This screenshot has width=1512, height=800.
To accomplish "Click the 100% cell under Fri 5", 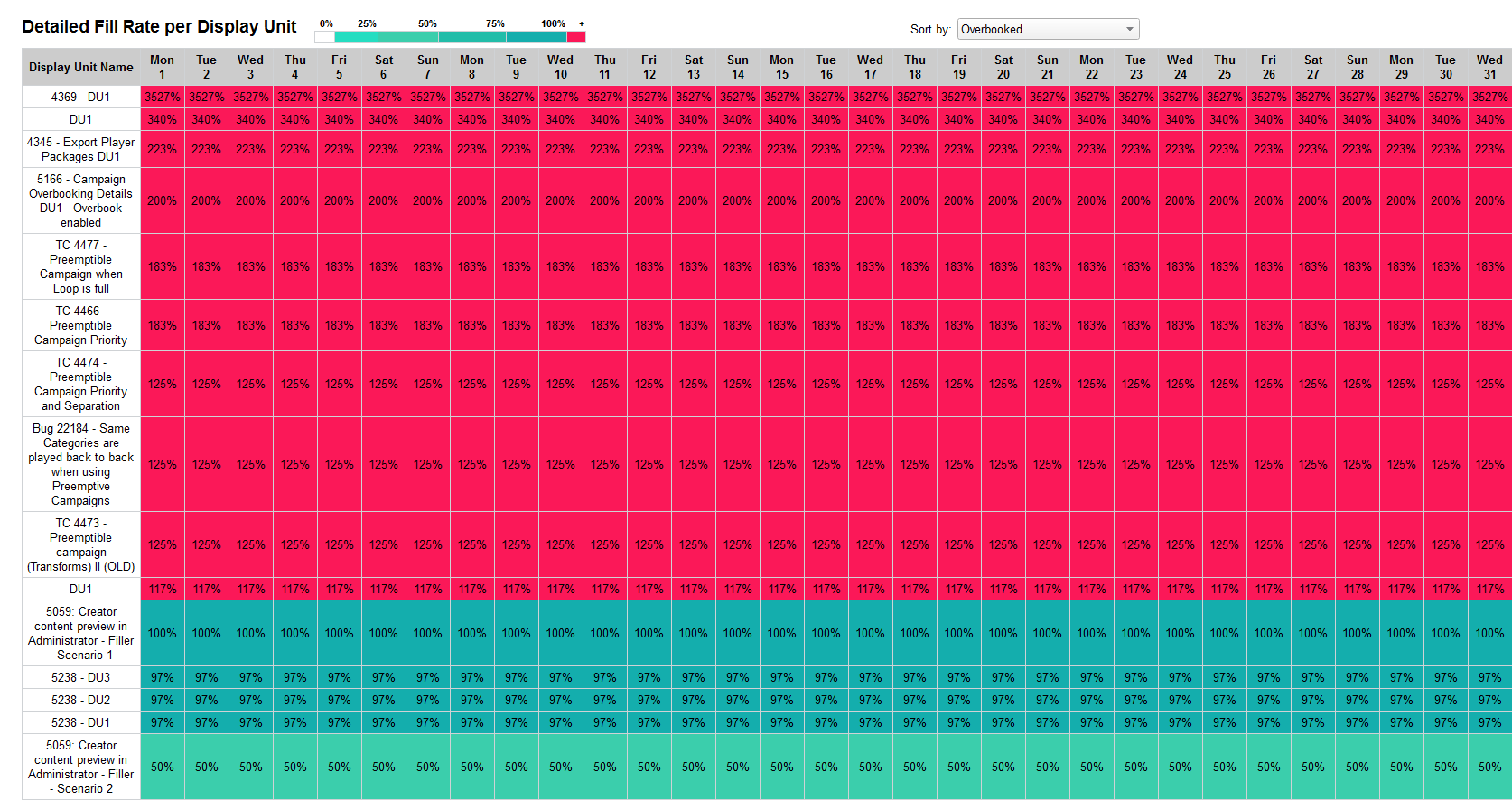I will coord(340,633).
